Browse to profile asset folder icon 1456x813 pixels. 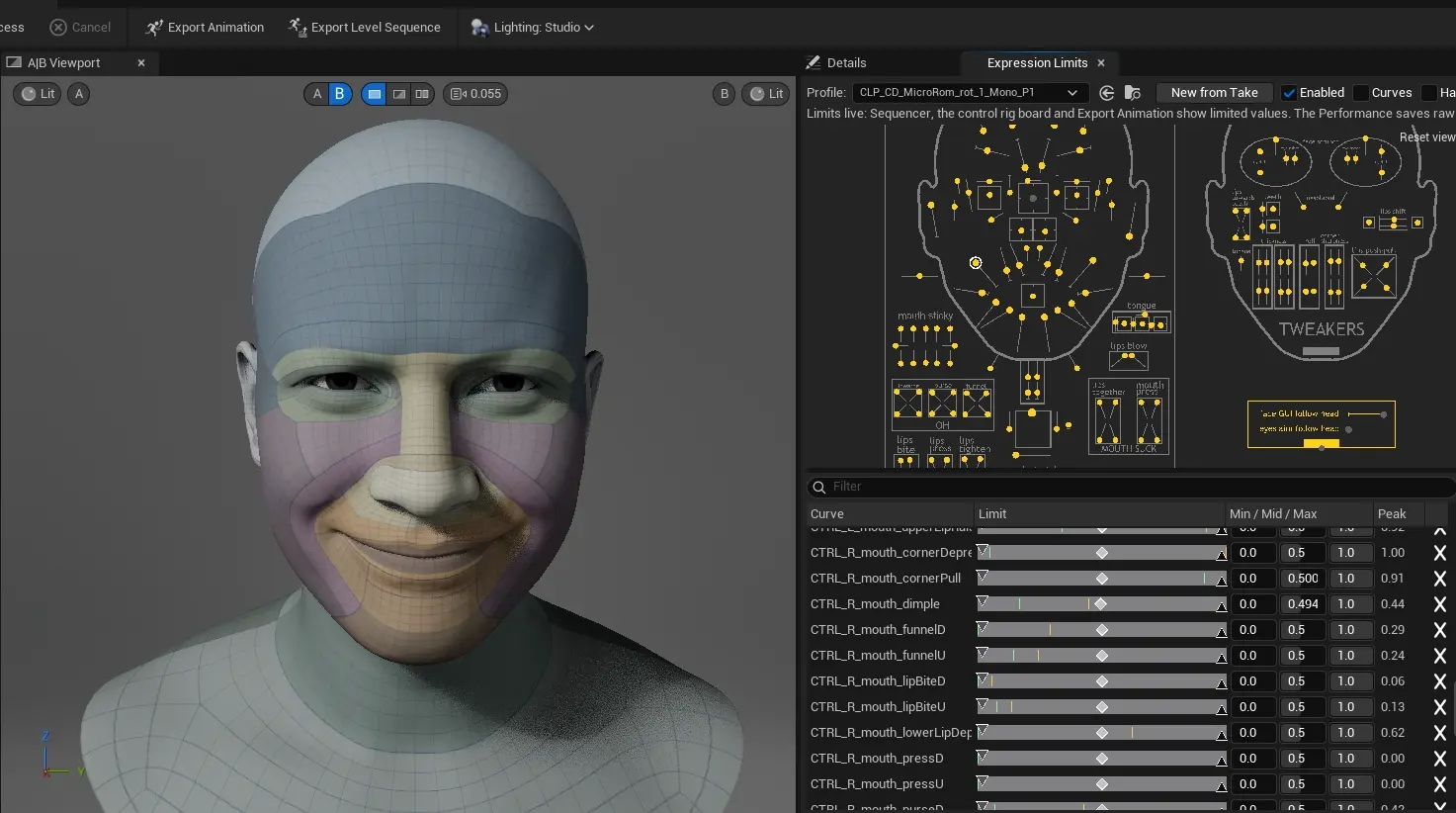click(x=1133, y=93)
